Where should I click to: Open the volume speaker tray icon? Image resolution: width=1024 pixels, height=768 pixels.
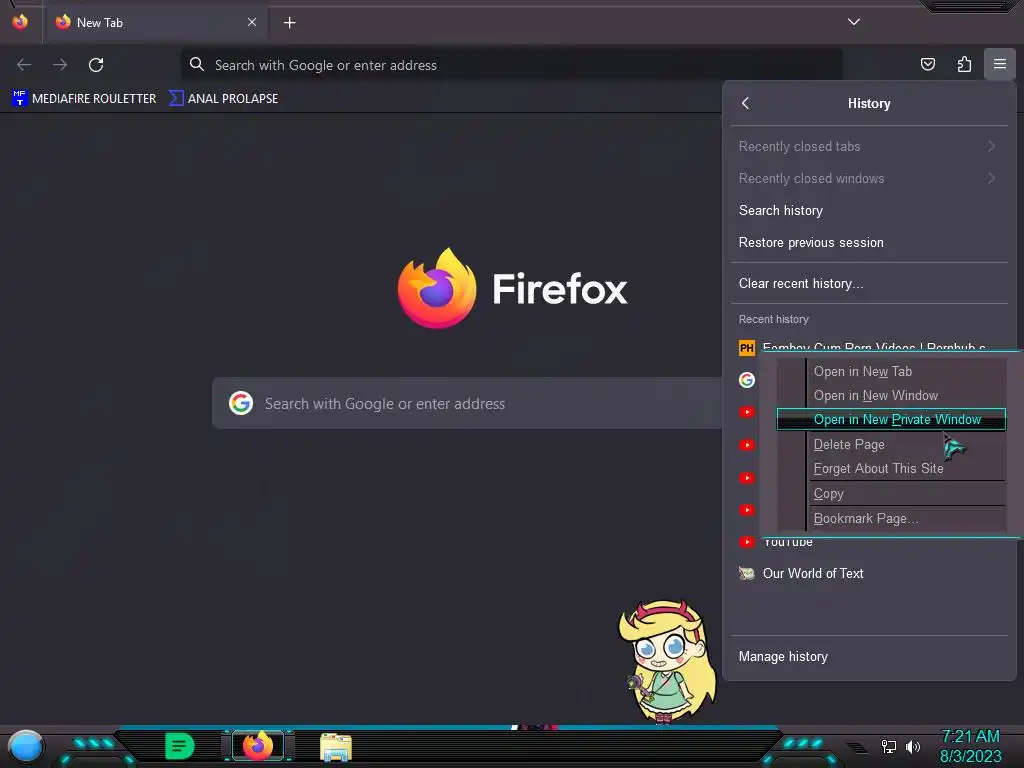(913, 746)
